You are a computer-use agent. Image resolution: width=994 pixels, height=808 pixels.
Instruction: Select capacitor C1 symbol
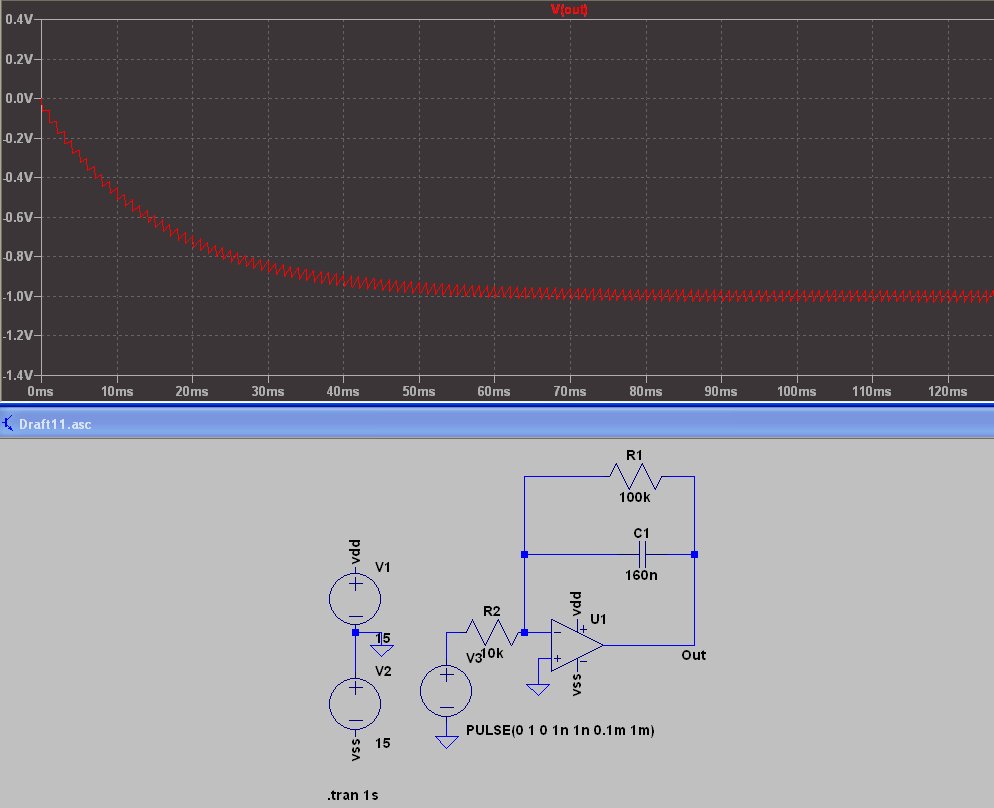[642, 555]
